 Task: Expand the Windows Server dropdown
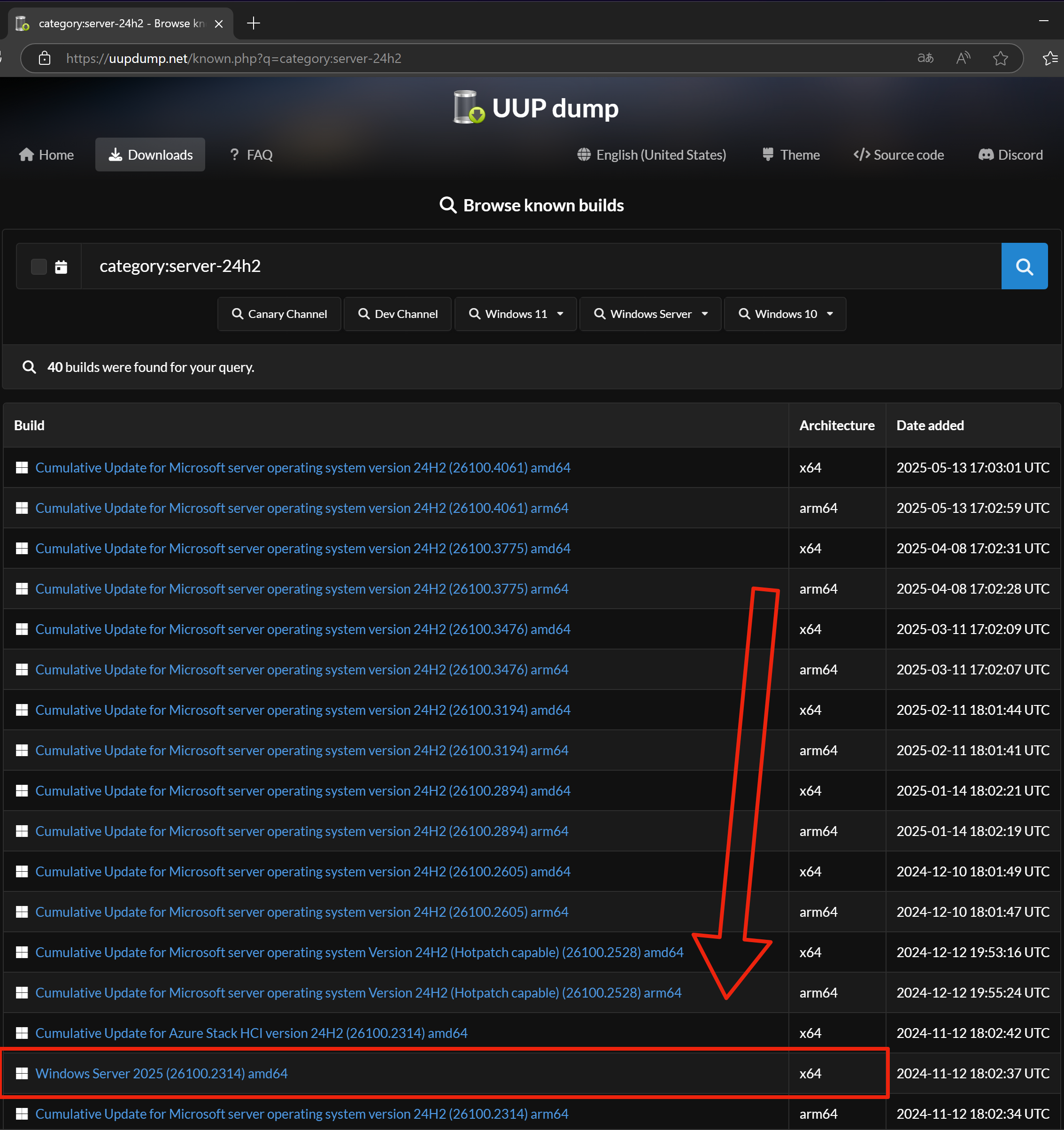(x=650, y=314)
